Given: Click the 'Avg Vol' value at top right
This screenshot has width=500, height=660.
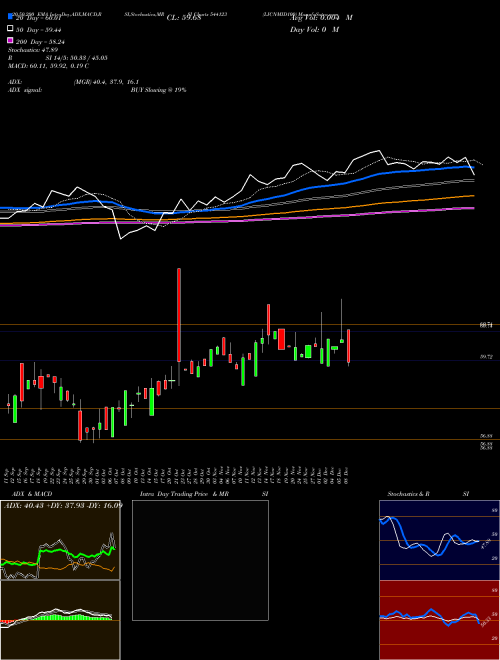Looking at the screenshot, I should point(321,17).
